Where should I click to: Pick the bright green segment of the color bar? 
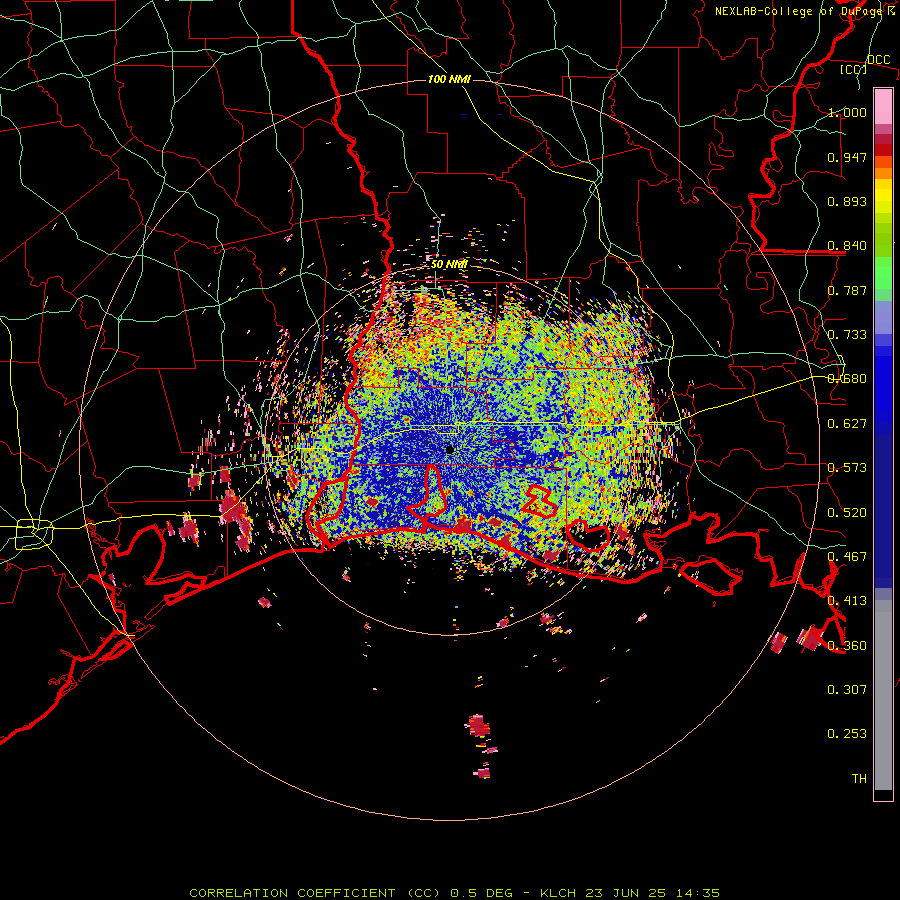(883, 273)
